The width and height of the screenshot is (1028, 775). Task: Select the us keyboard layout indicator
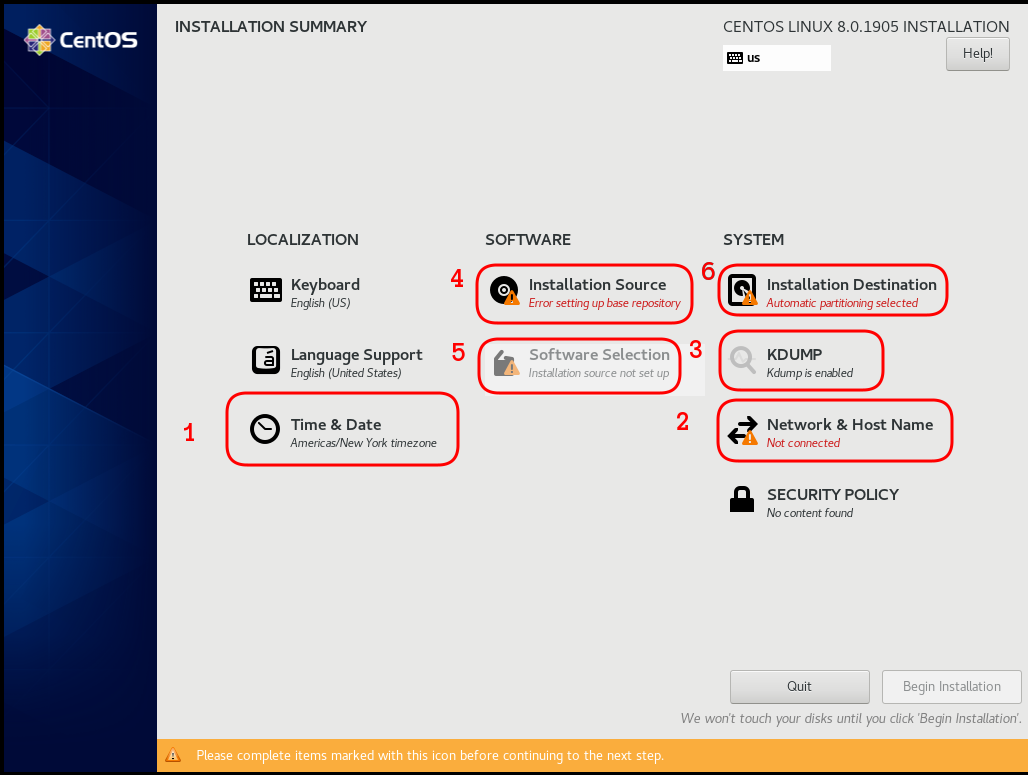point(777,58)
